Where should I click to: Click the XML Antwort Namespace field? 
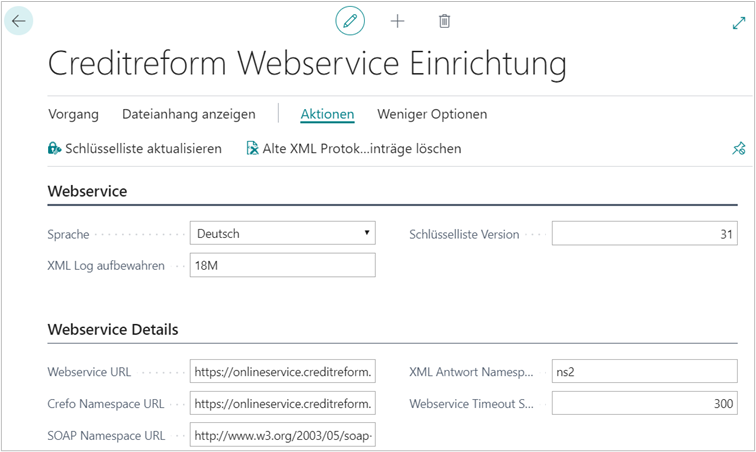pos(645,371)
